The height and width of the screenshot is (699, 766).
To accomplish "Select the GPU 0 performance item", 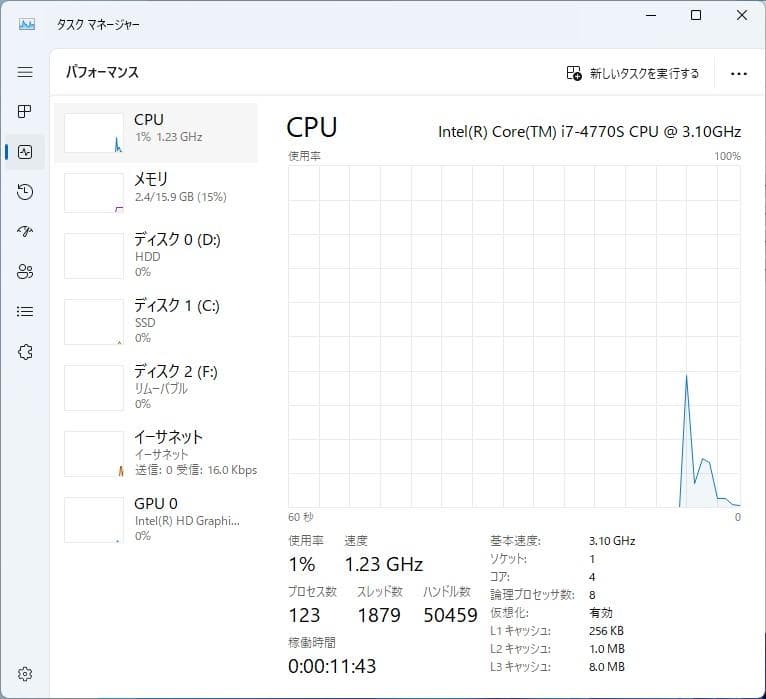I will pyautogui.click(x=156, y=519).
